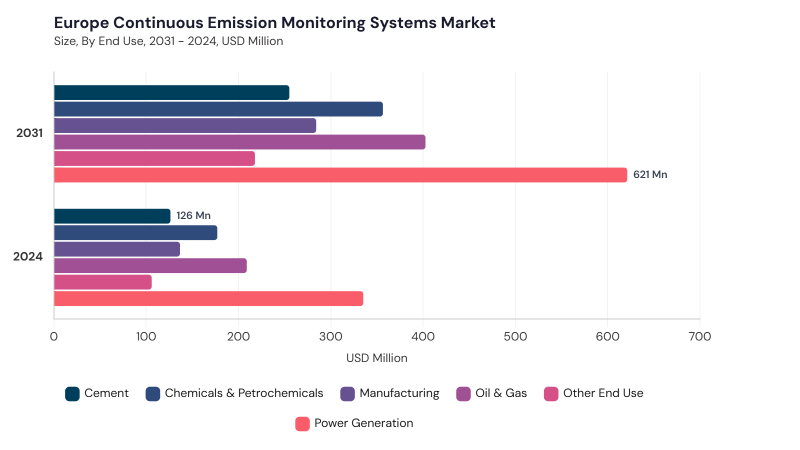Screen dimensions: 800x450
Task: Select the 2024 Power Generation bar
Action: [x=209, y=298]
